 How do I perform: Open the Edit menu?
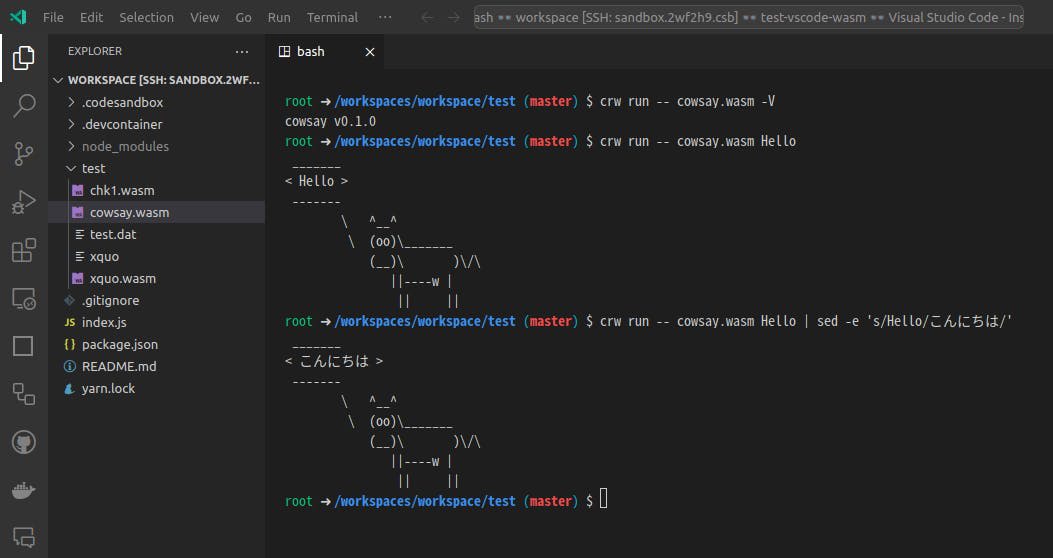91,17
